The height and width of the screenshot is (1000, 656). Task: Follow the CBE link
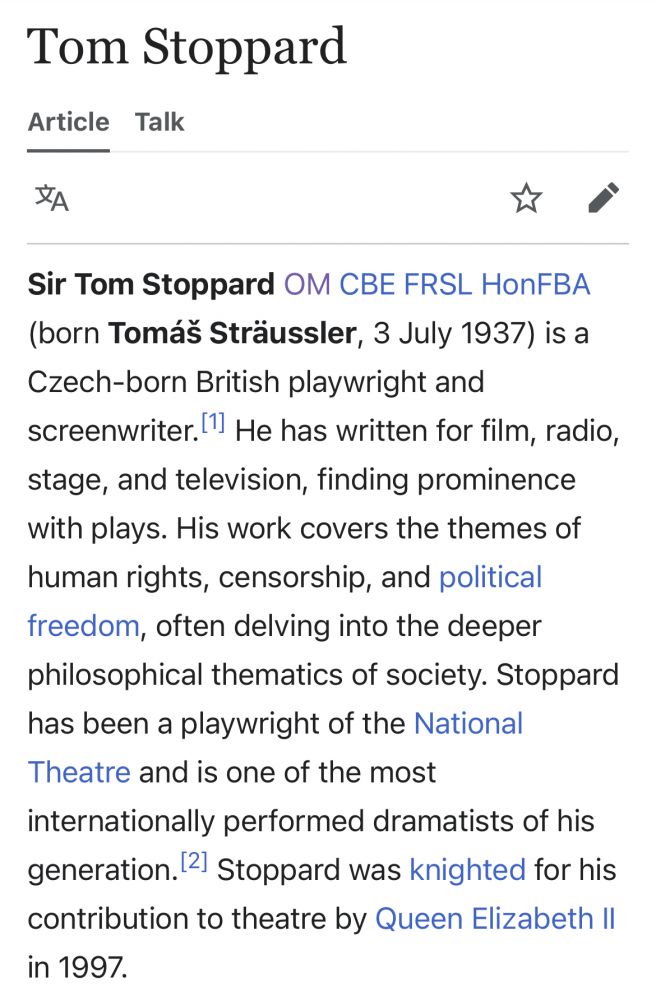[x=368, y=285]
